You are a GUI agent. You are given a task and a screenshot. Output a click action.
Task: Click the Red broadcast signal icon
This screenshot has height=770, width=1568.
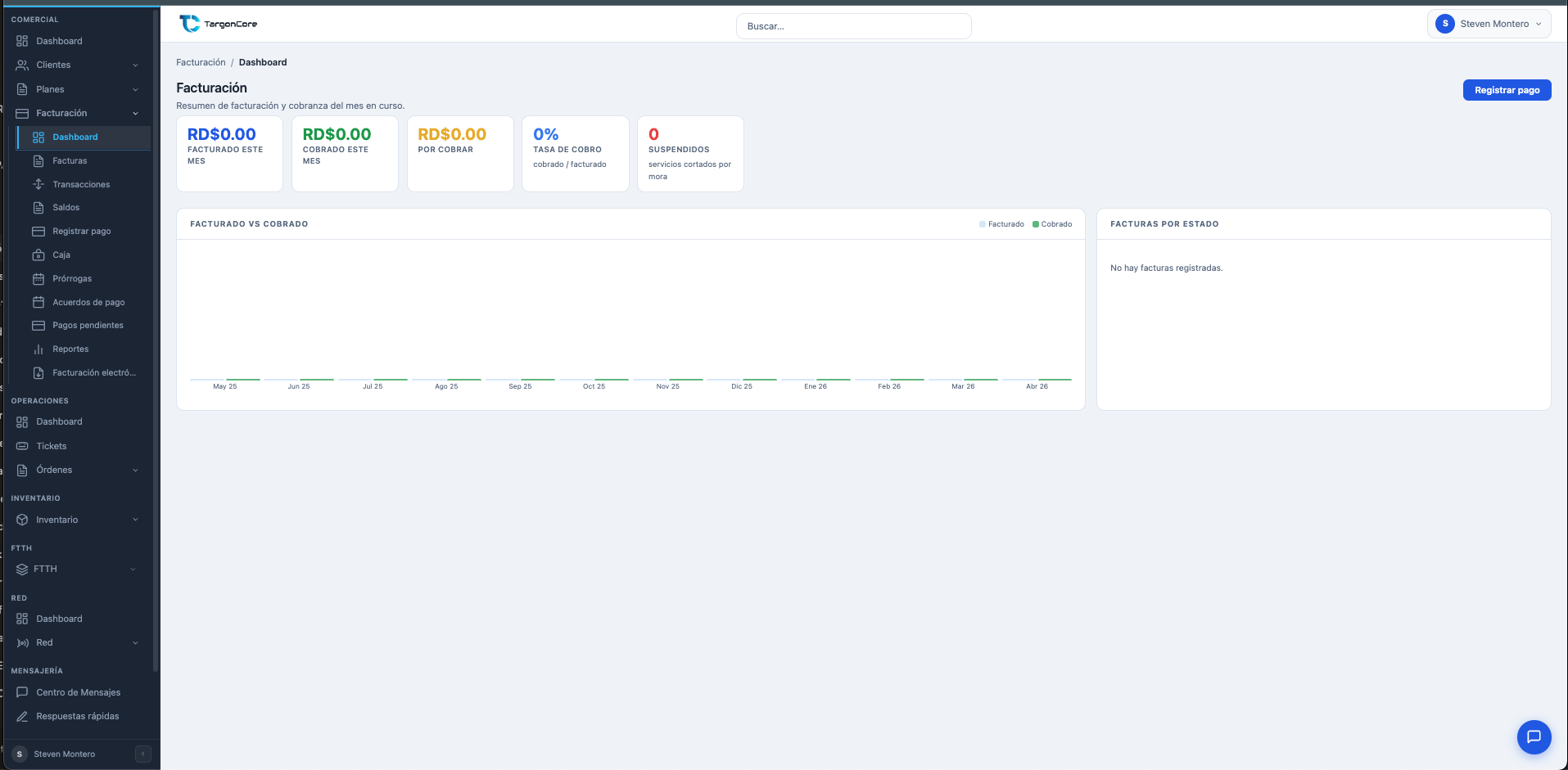[x=22, y=642]
